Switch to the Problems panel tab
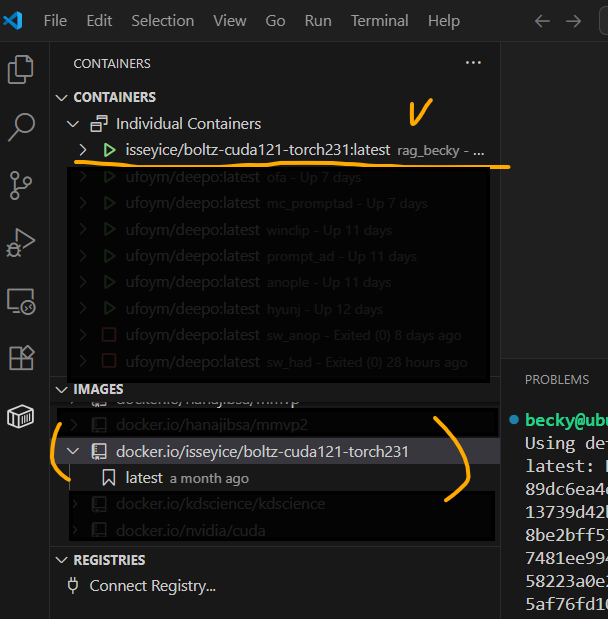The width and height of the screenshot is (608, 619). pyautogui.click(x=557, y=379)
